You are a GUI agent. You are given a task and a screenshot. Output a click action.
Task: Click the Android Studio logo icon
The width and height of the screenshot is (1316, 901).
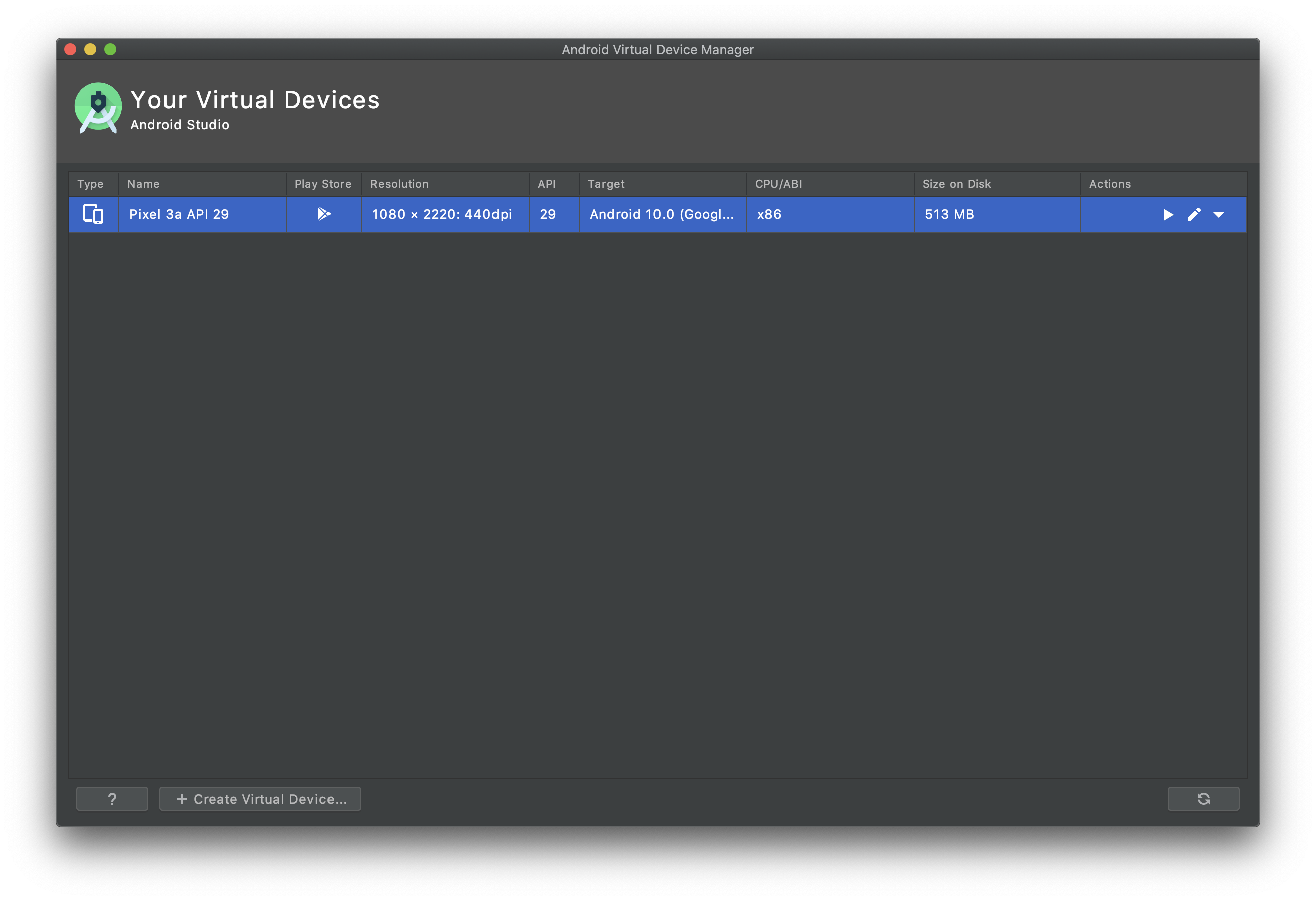tap(98, 107)
